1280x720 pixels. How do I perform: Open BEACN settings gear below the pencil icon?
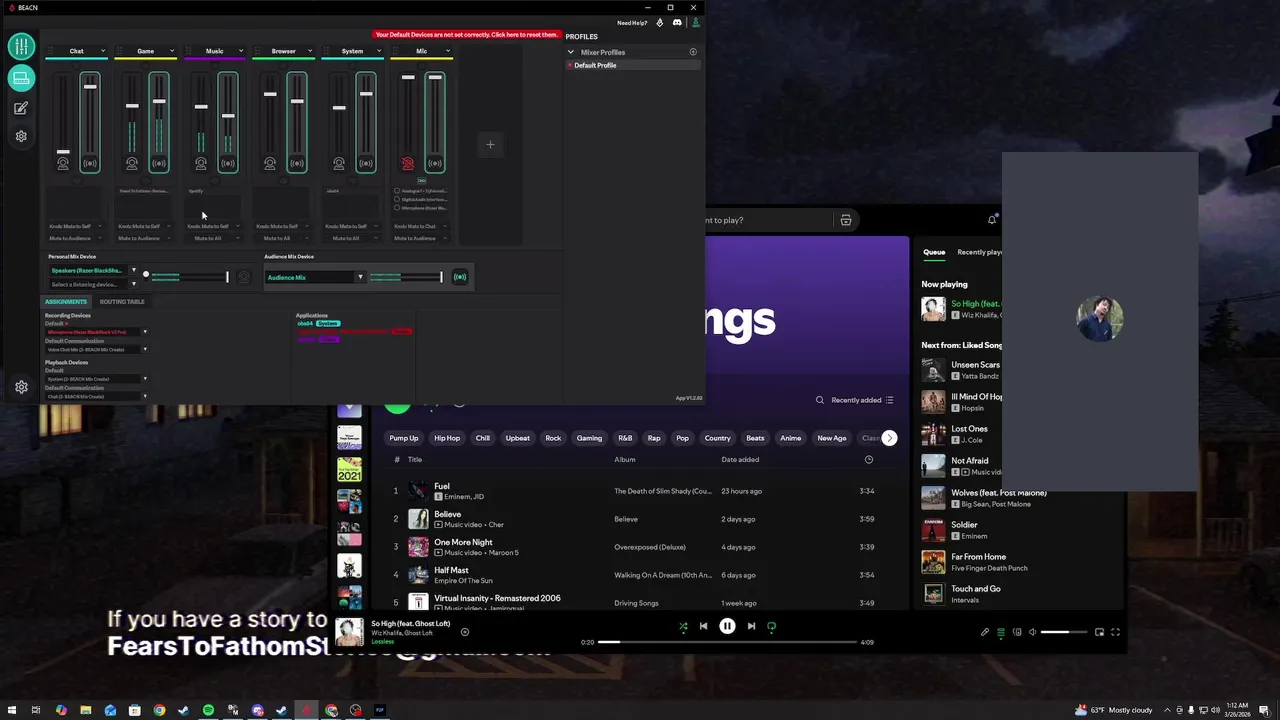coord(21,136)
